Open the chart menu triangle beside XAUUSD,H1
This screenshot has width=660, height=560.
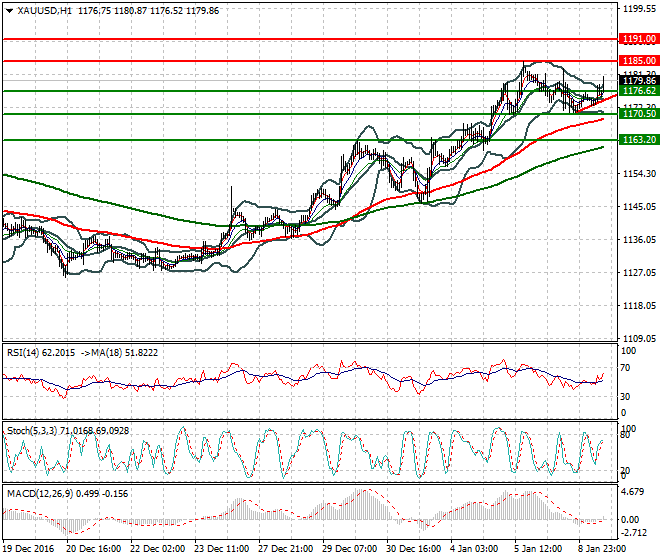(9, 11)
